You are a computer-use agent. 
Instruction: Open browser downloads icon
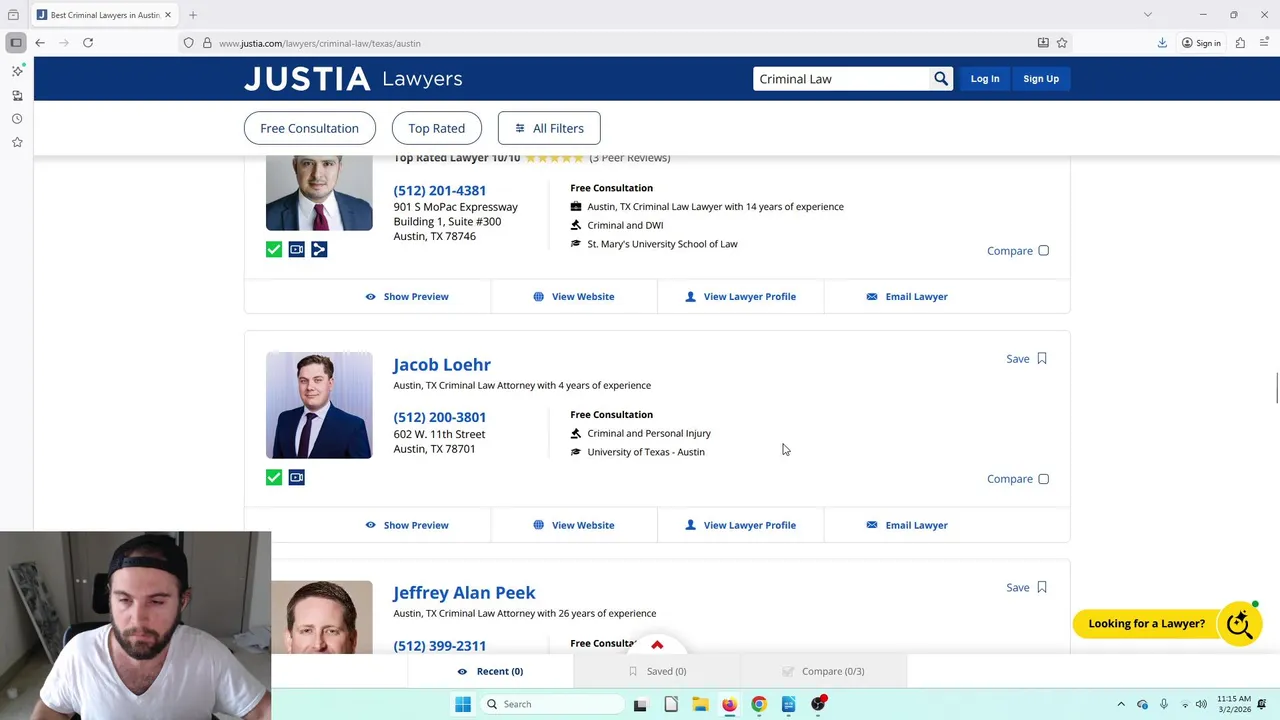[1162, 43]
